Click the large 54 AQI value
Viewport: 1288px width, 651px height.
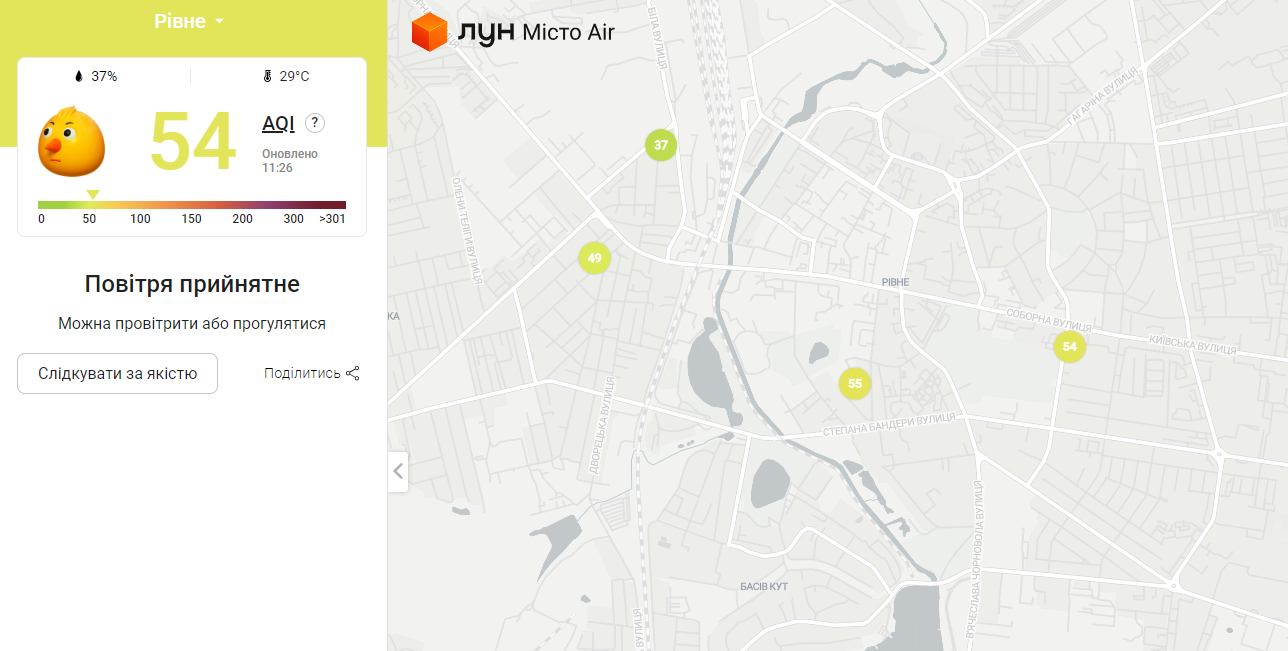193,142
